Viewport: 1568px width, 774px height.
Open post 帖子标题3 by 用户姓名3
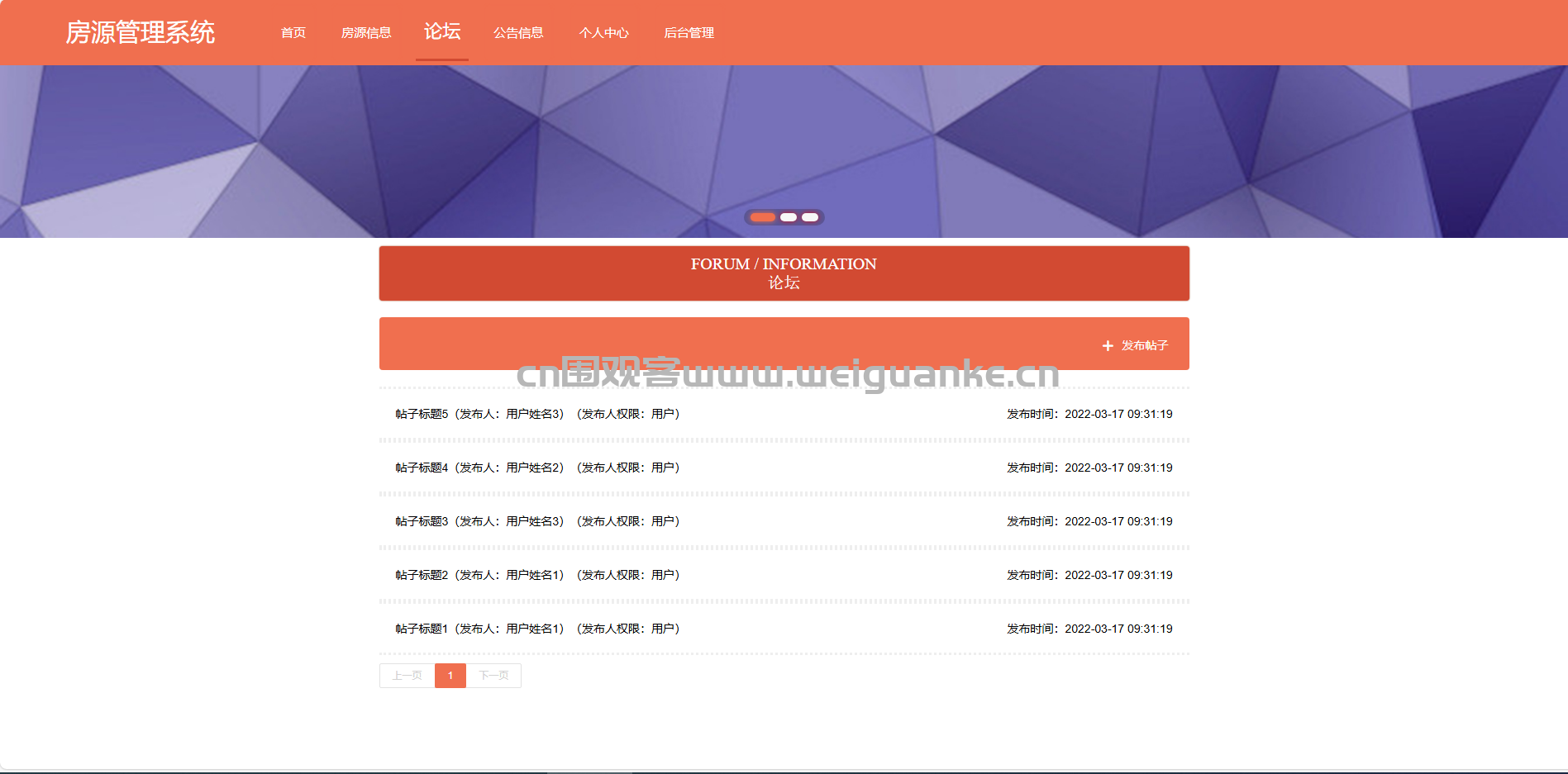537,521
